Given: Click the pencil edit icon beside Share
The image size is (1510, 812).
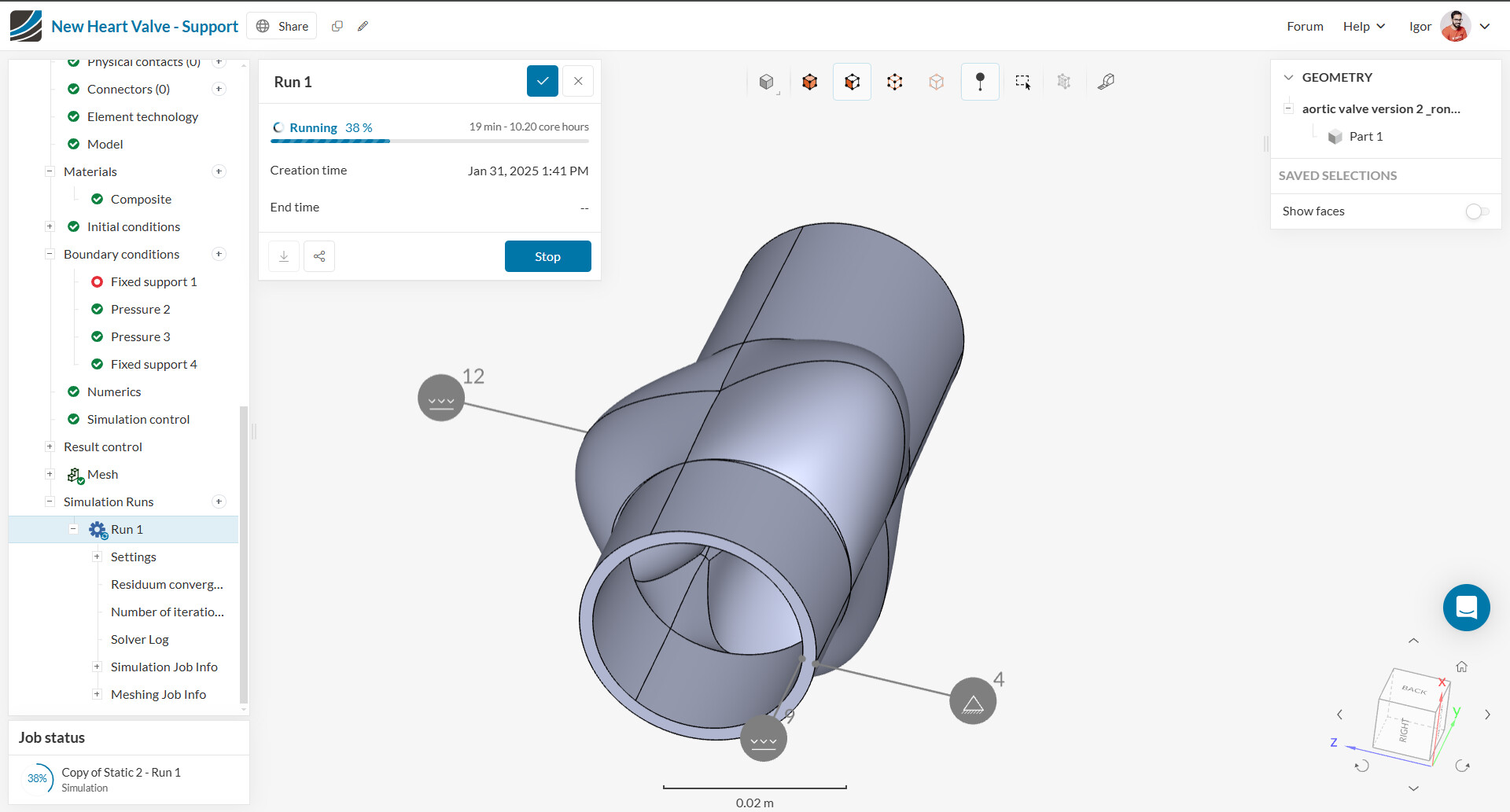Looking at the screenshot, I should tap(363, 26).
